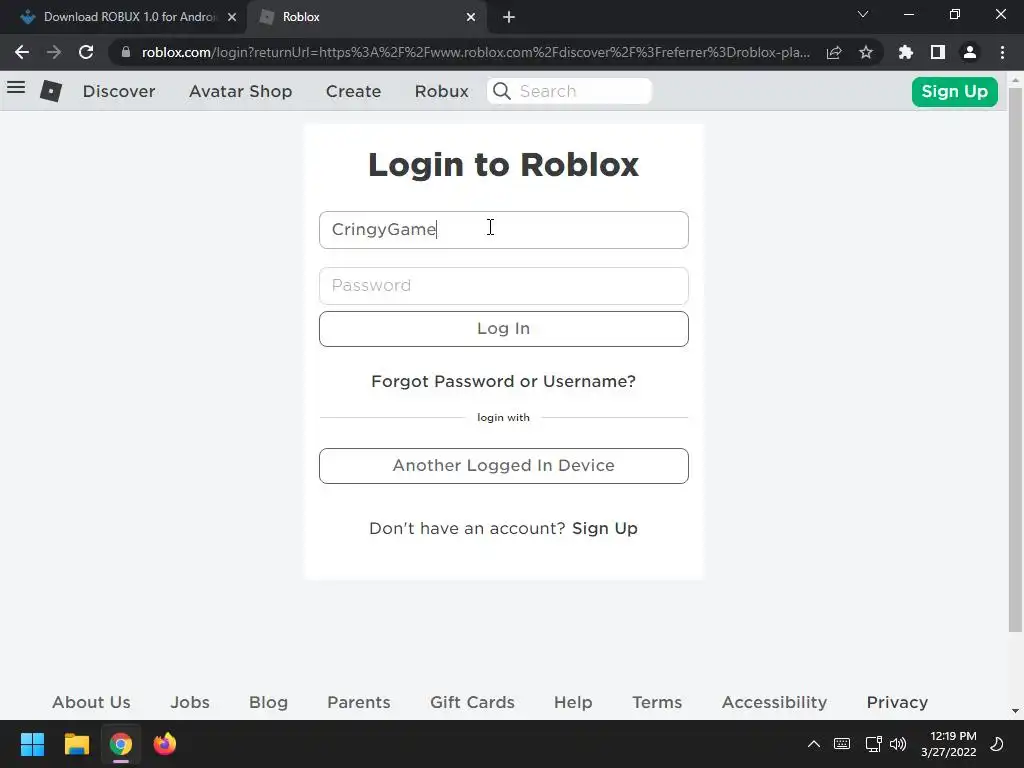Image resolution: width=1024 pixels, height=768 pixels.
Task: Open the clock and date panel
Action: tap(949, 744)
